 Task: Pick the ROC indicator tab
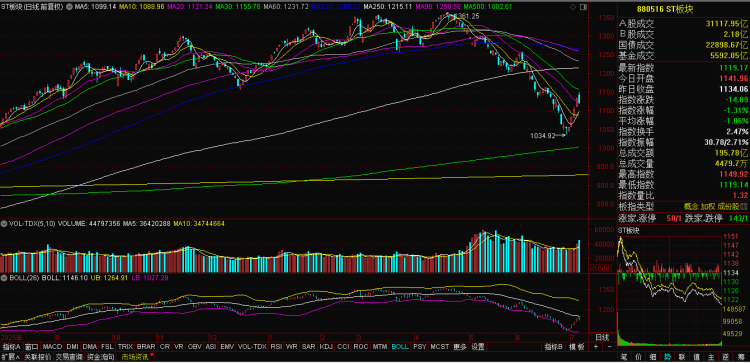point(361,347)
